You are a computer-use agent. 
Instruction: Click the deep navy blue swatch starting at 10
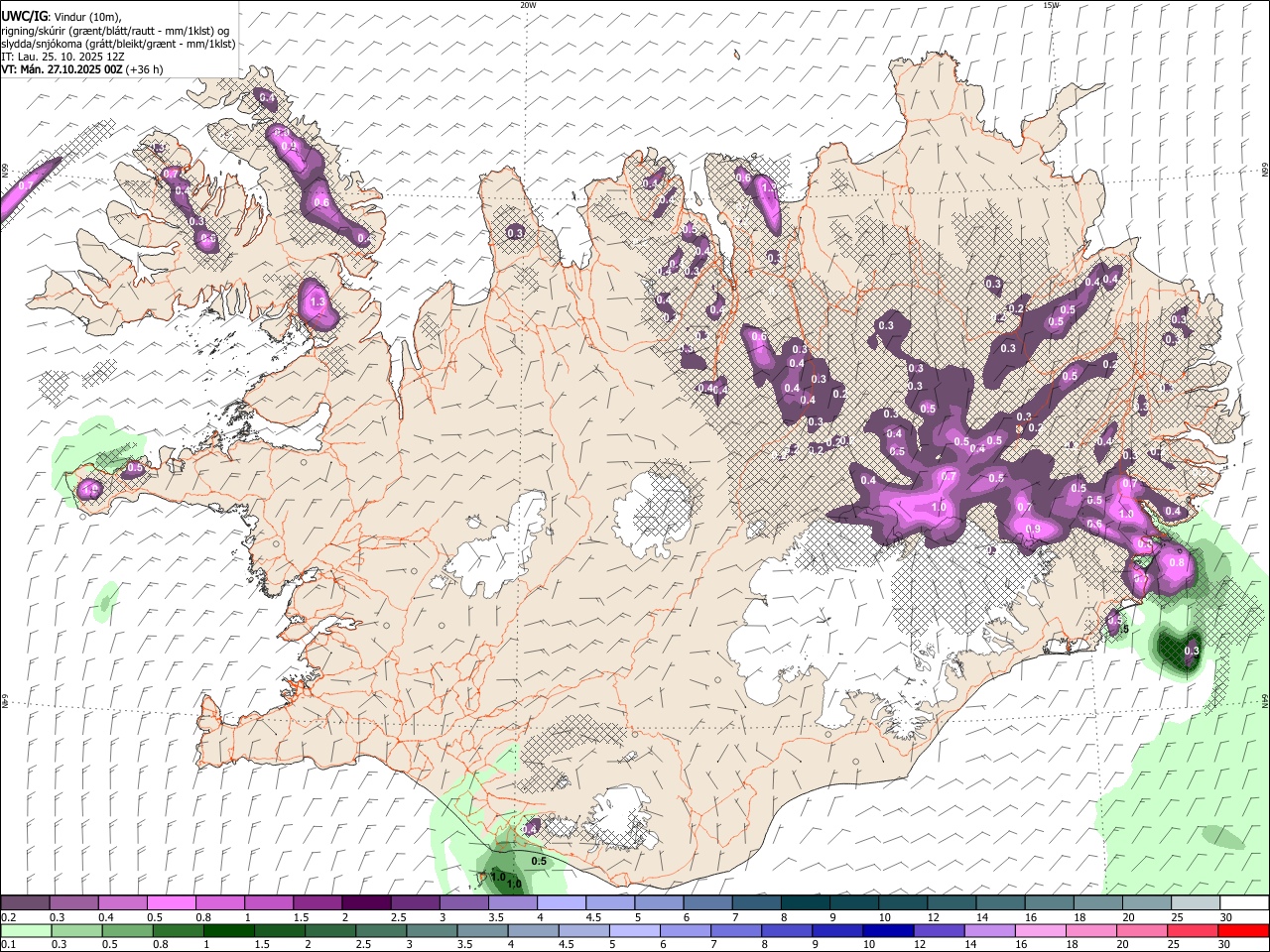[888, 931]
